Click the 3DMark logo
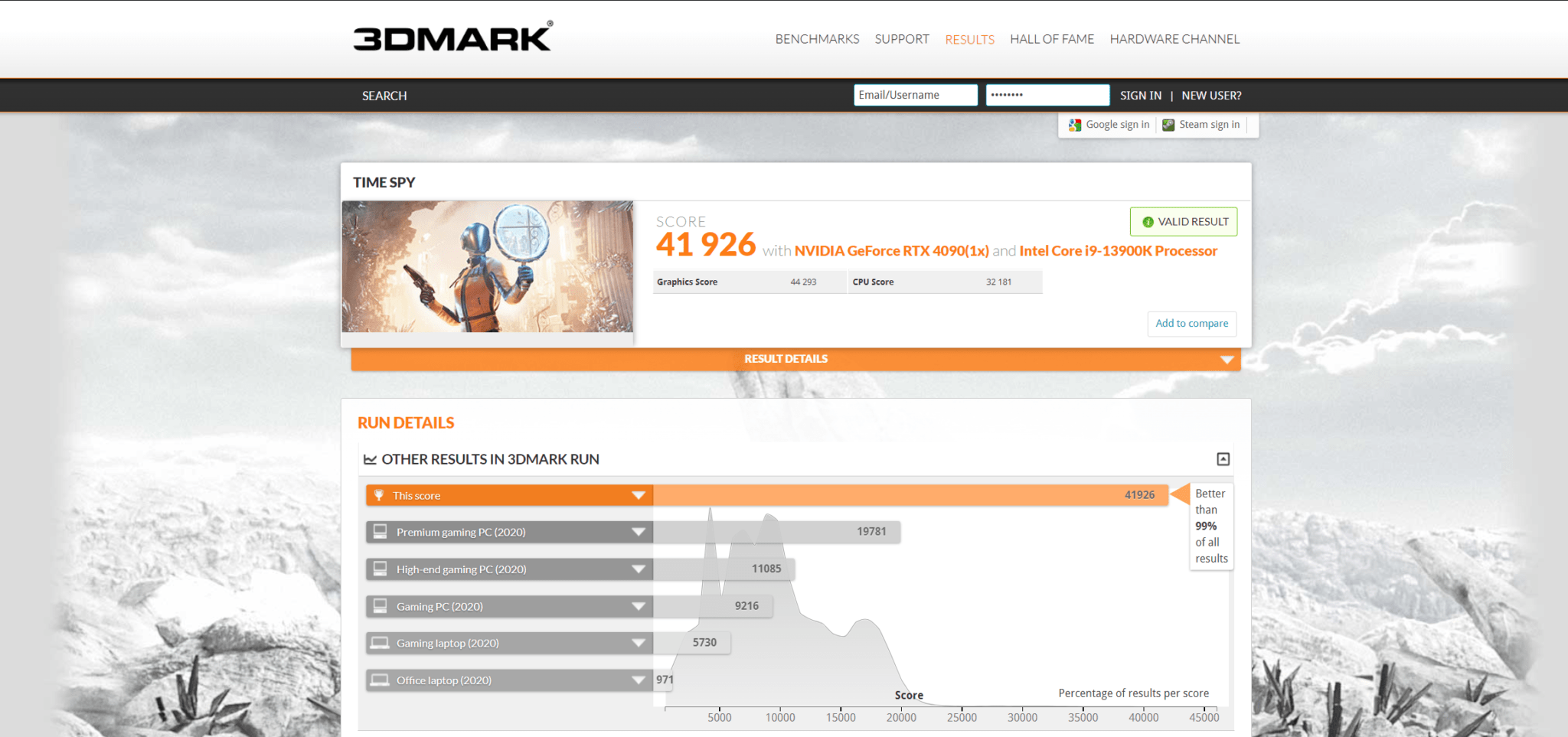The height and width of the screenshot is (737, 1568). 452,37
